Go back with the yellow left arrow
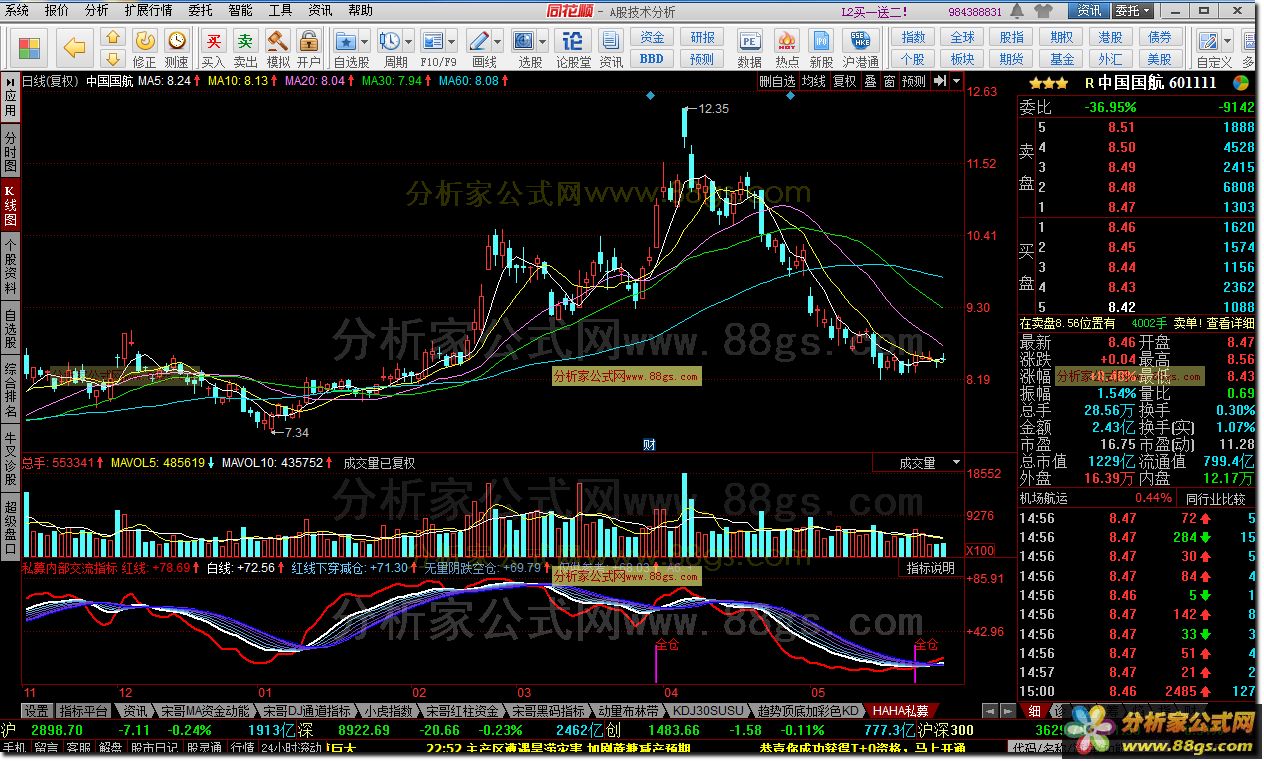This screenshot has height=761, width=1264. tap(74, 47)
